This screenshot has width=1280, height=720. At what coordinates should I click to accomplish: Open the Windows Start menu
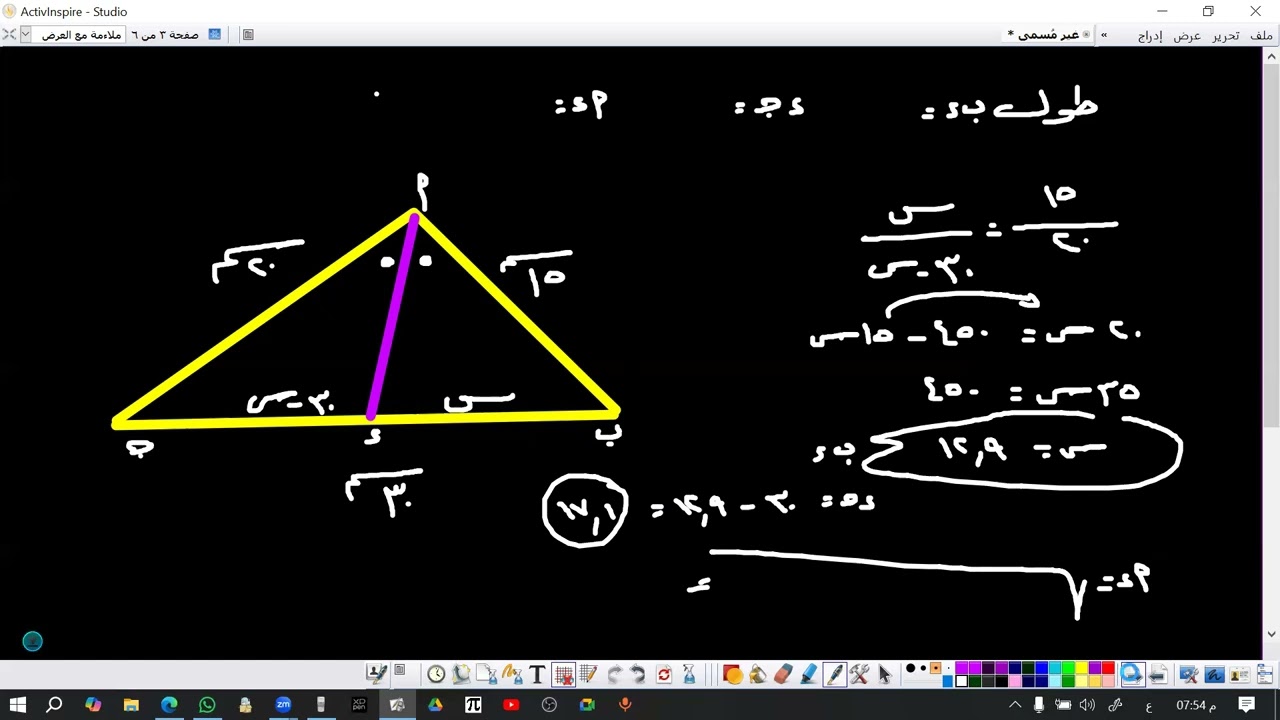(x=17, y=705)
